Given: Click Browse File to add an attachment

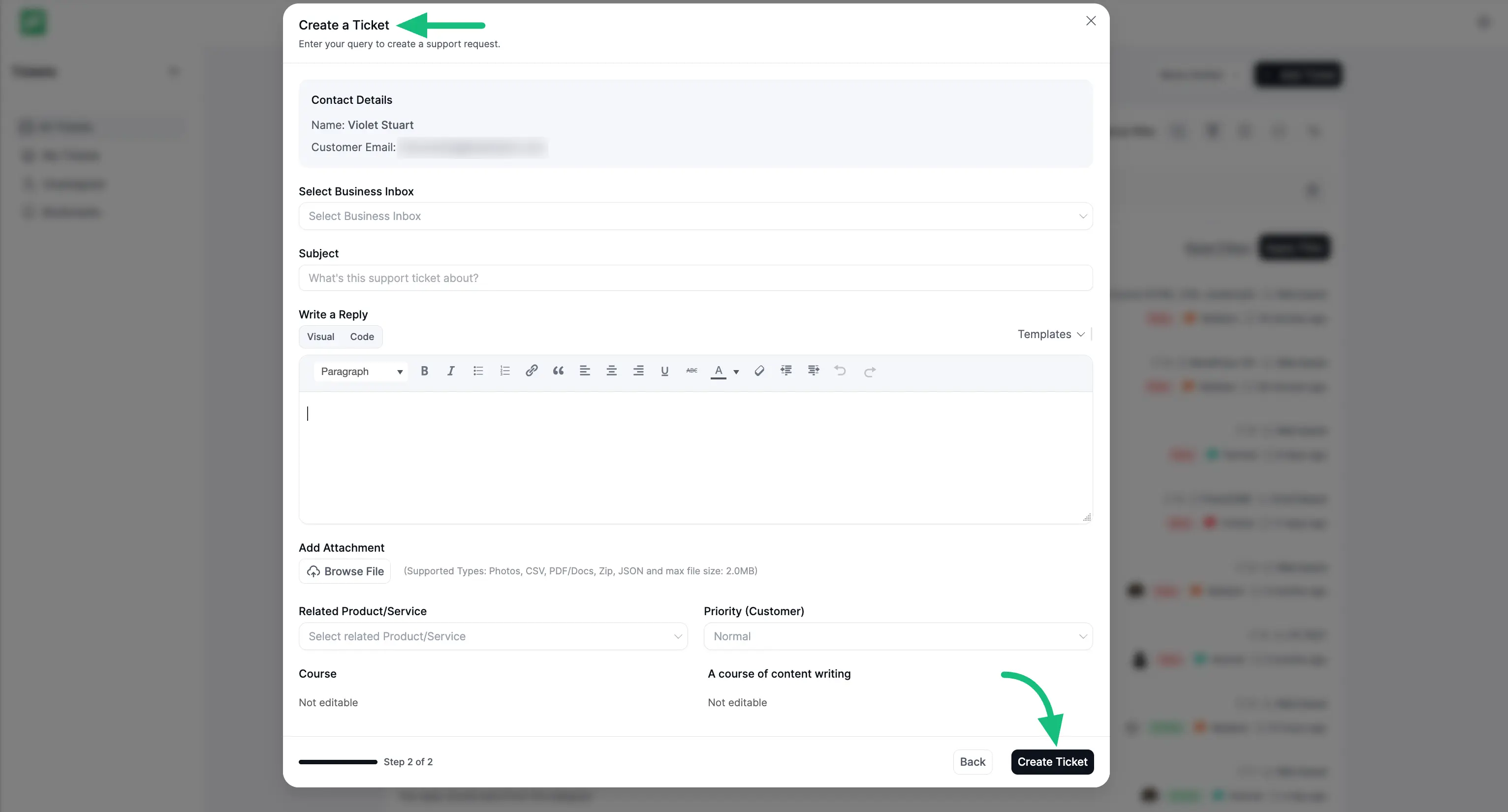Looking at the screenshot, I should click(x=344, y=571).
